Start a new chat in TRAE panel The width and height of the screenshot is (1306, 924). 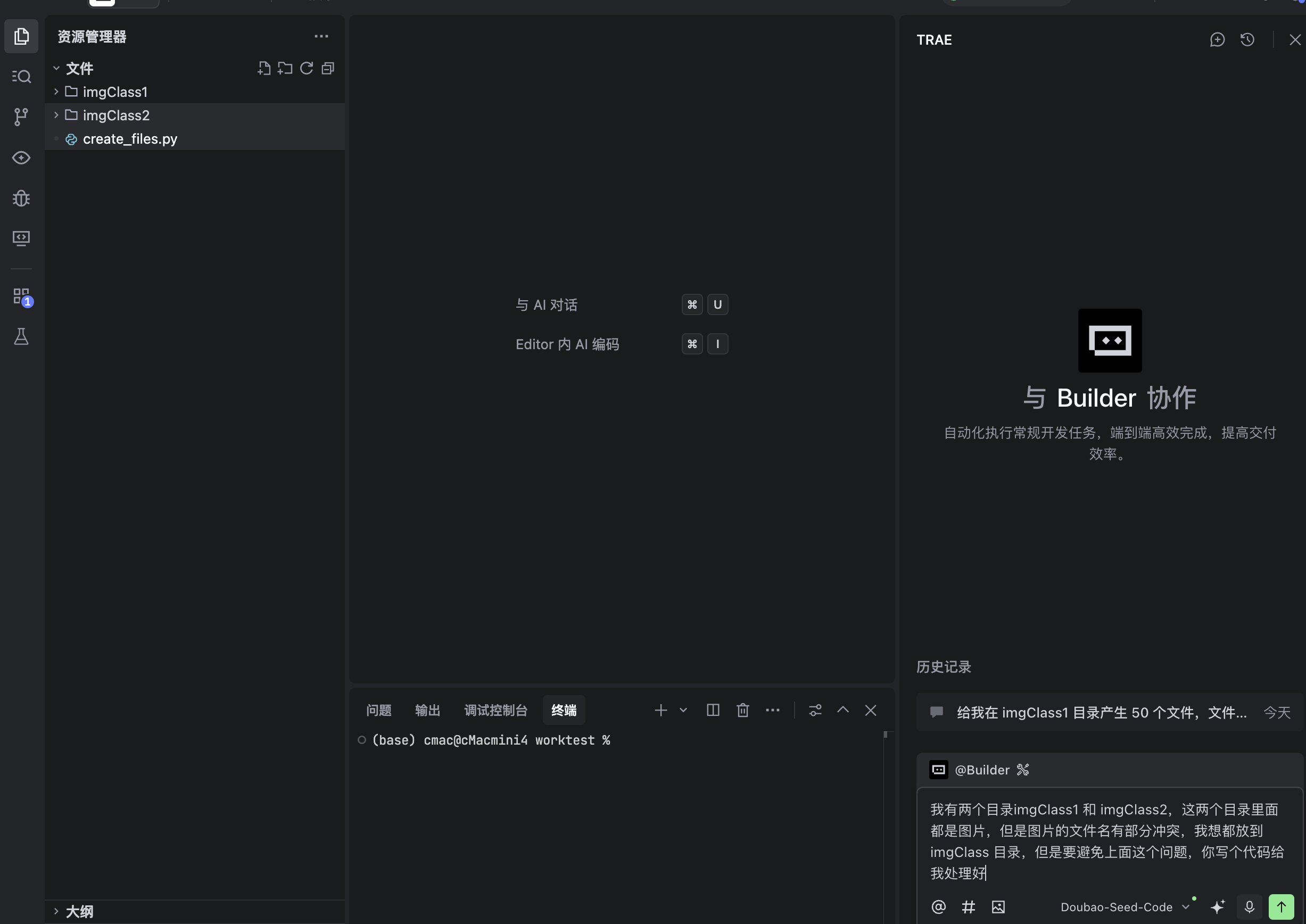point(1217,40)
